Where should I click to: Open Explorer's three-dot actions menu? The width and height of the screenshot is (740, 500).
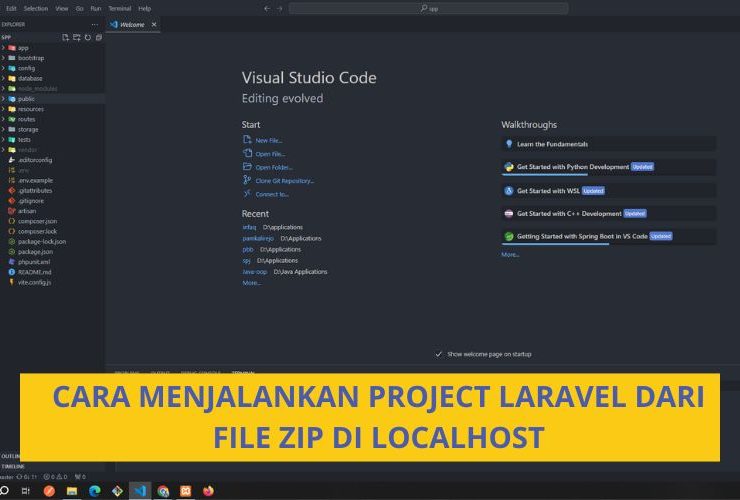pos(95,25)
